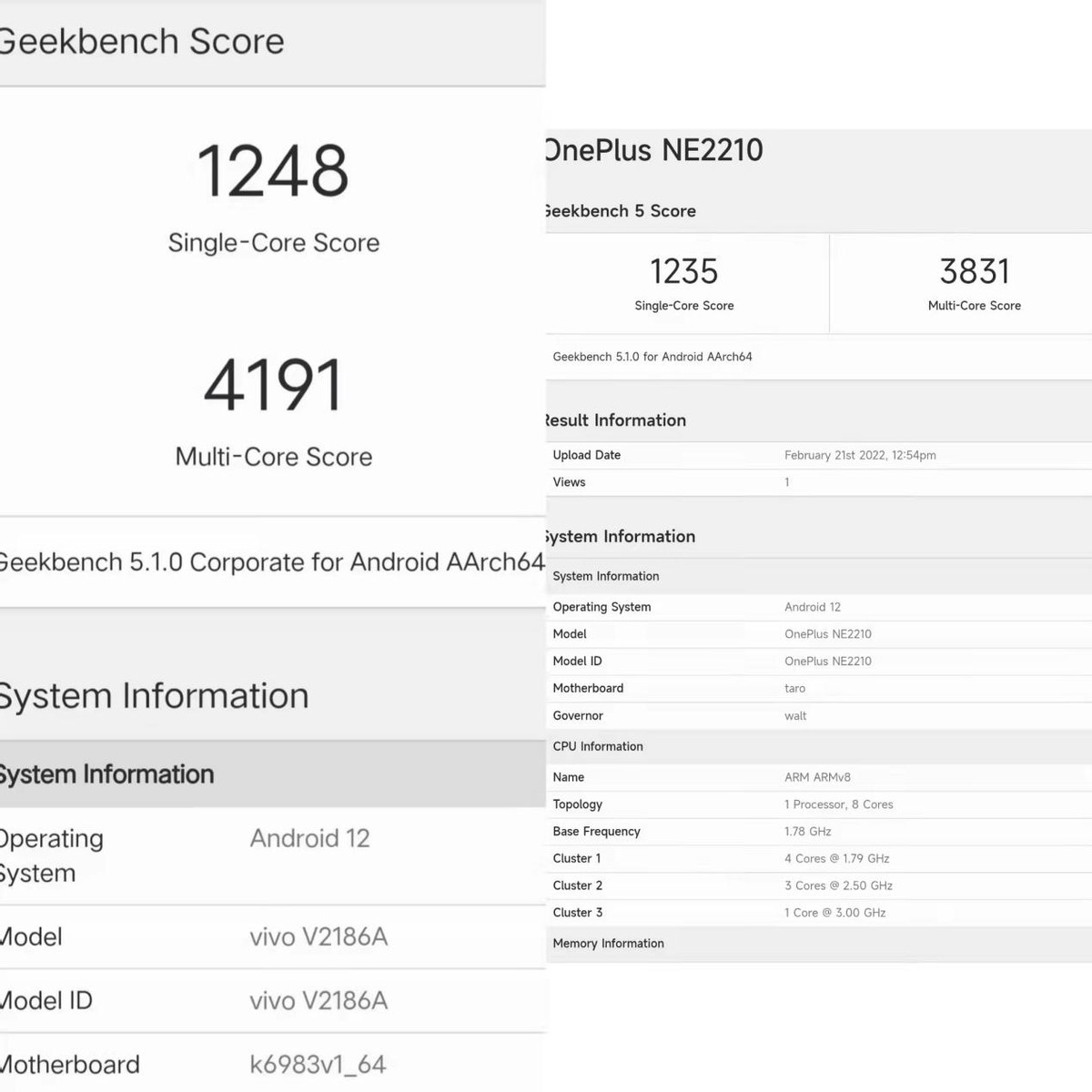
Task: Click the 'Multi-Core Score' label under 3831
Action: pyautogui.click(x=975, y=306)
